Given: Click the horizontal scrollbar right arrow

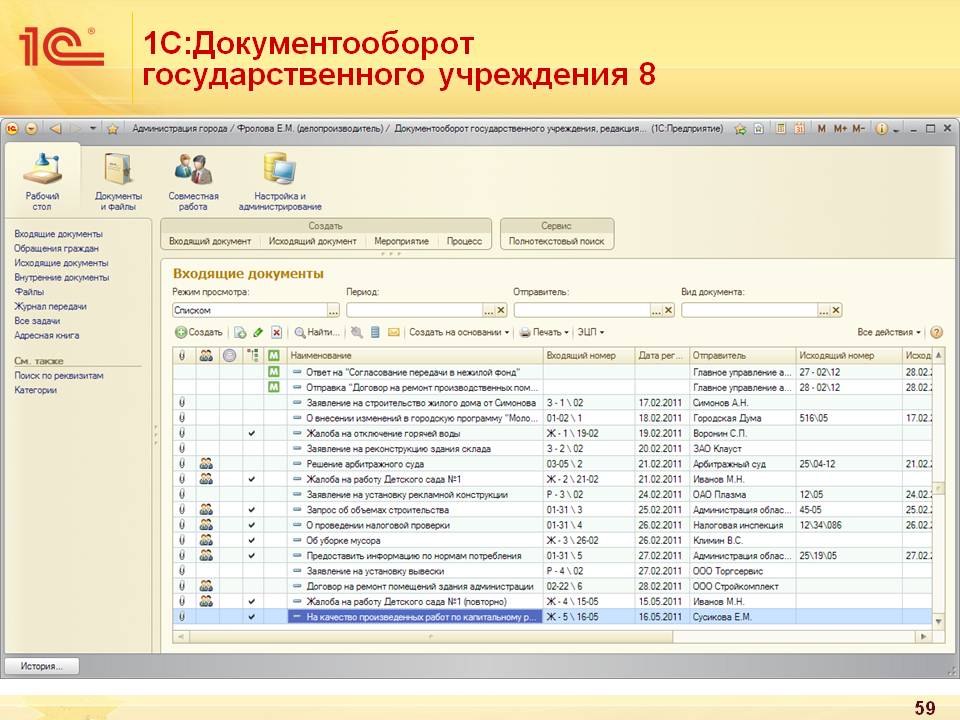Looking at the screenshot, I should [x=924, y=637].
